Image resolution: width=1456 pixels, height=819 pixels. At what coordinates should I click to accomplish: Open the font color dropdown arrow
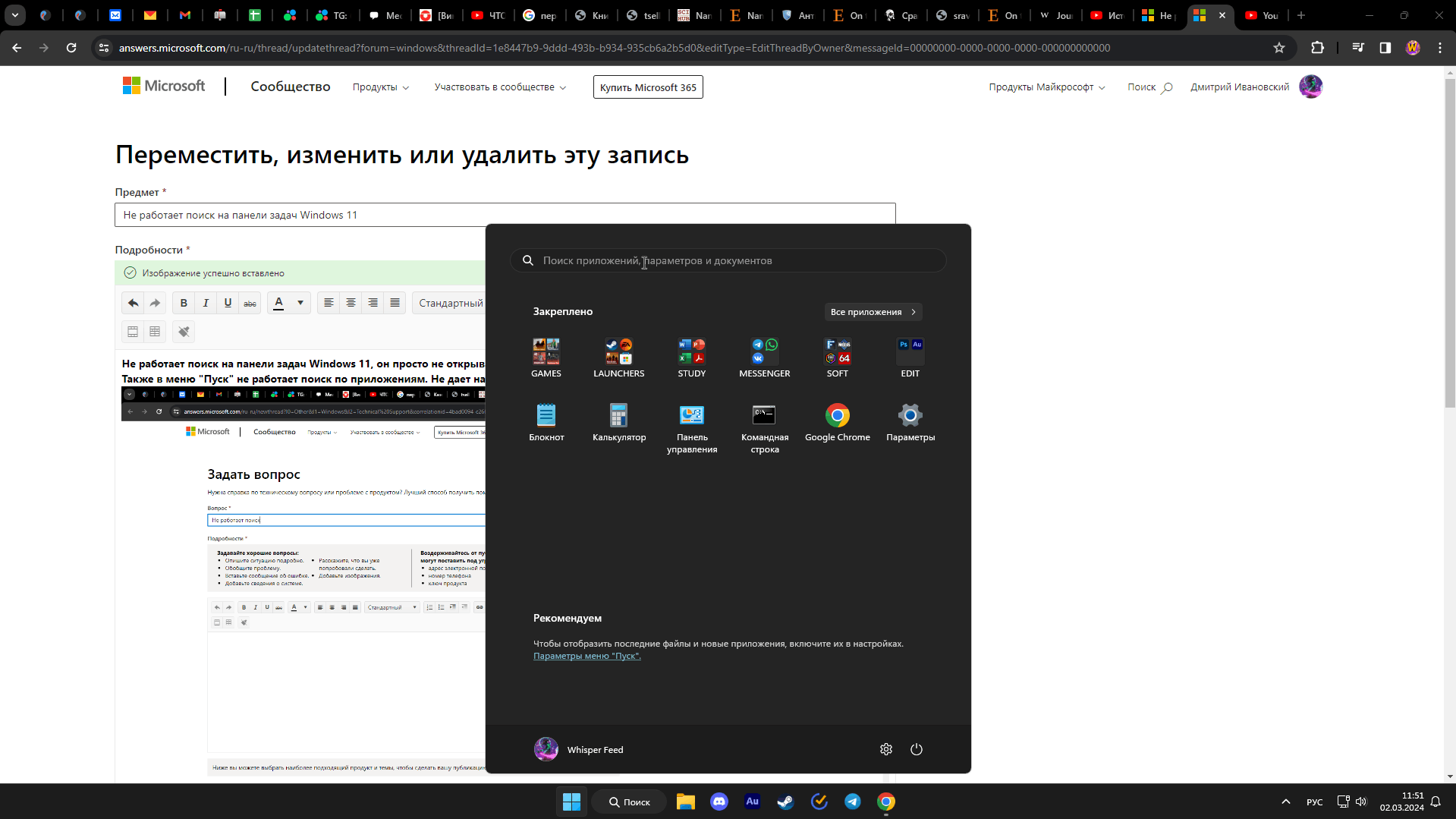click(x=300, y=303)
